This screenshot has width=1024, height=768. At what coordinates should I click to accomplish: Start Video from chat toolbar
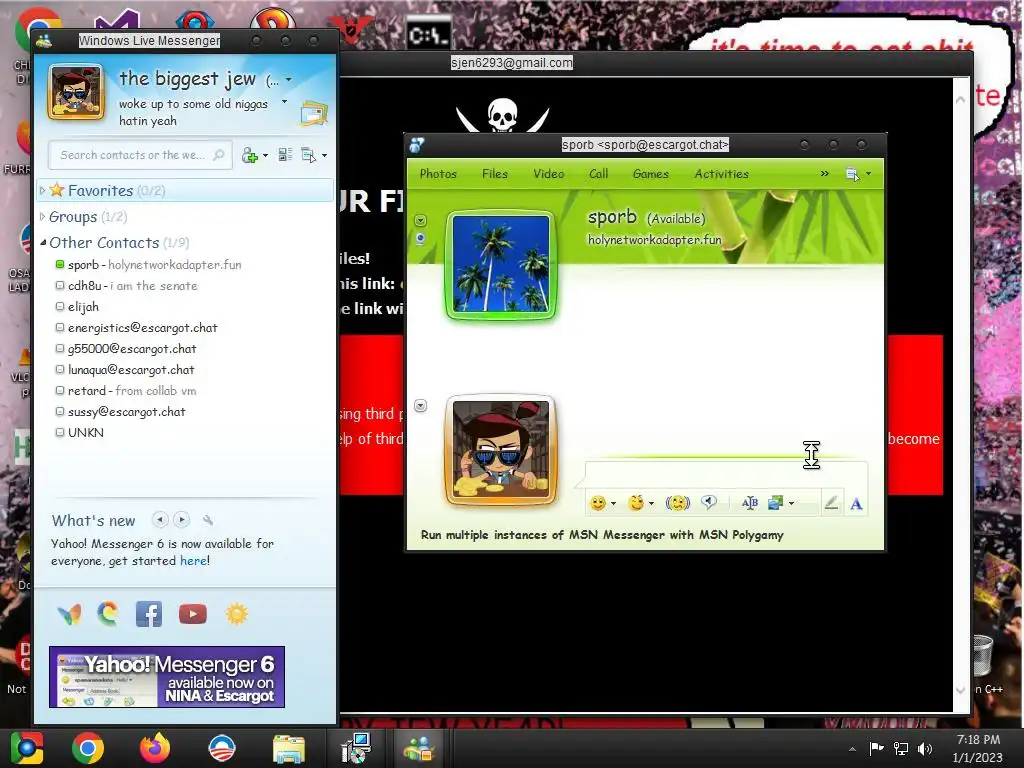(x=549, y=174)
